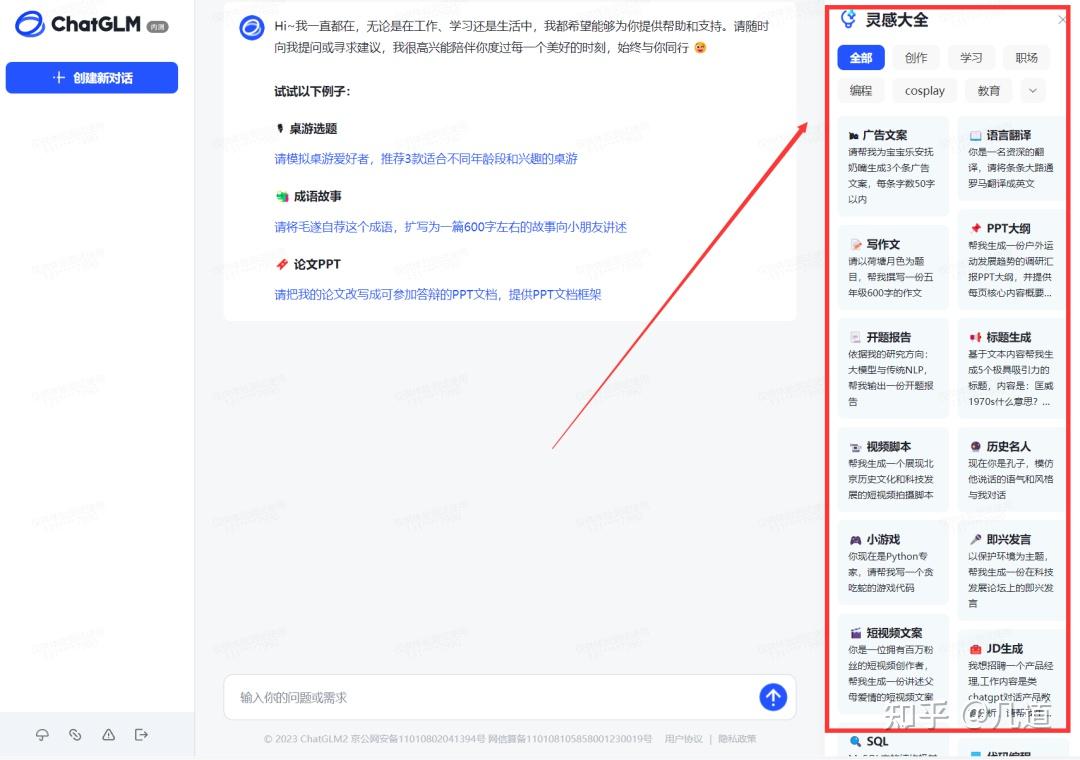The height and width of the screenshot is (760, 1080).
Task: Click the 广告文案 card icon
Action: [x=854, y=136]
